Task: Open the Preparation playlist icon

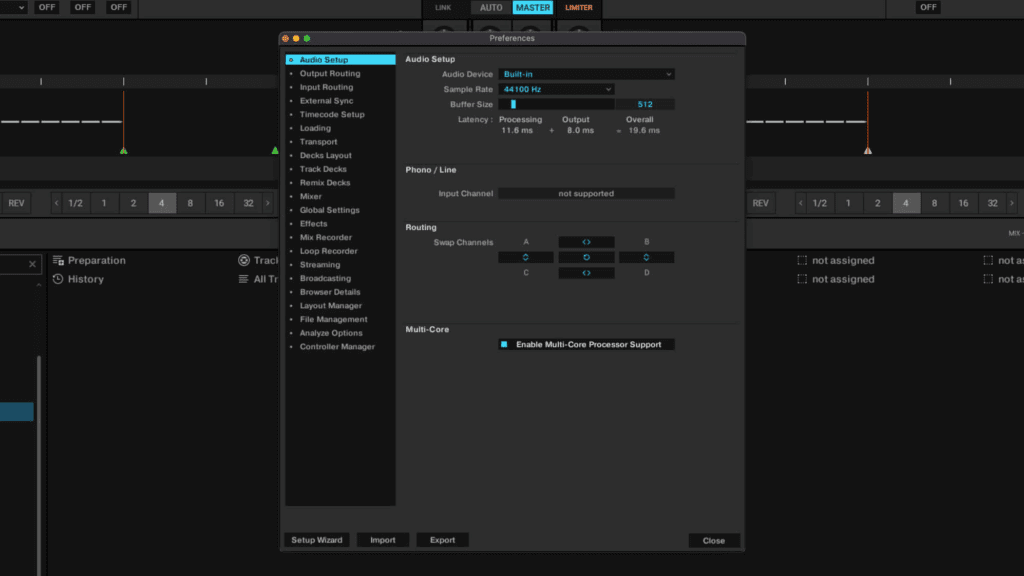Action: [58, 260]
